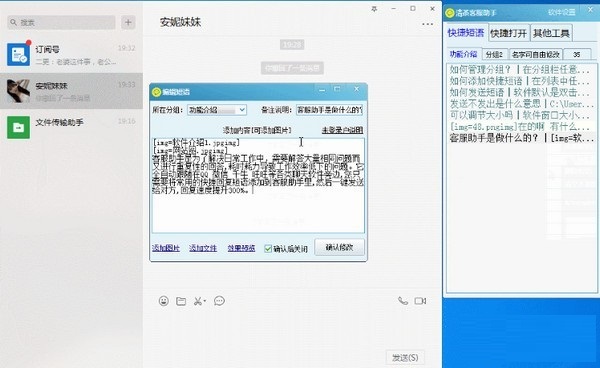The height and width of the screenshot is (368, 600).
Task: Click the yellow logo in 编辑短语 title bar
Action: tap(157, 92)
